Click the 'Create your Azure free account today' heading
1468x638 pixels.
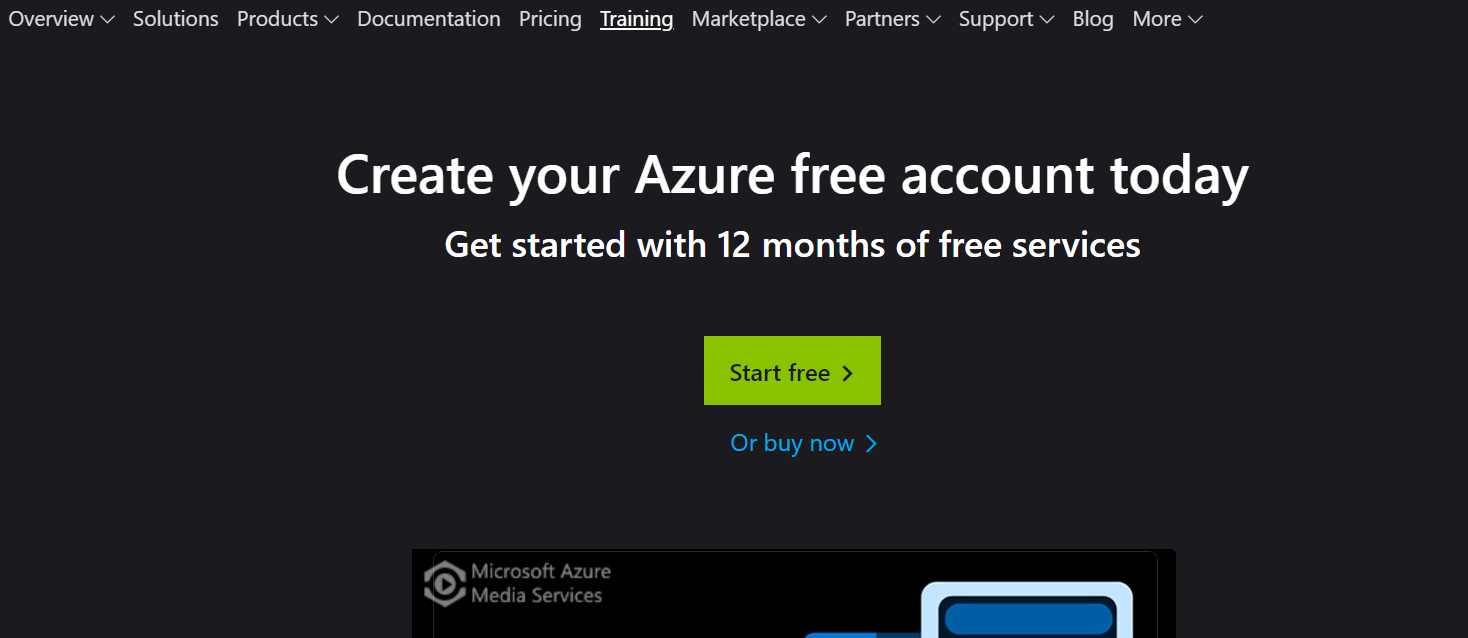tap(792, 175)
